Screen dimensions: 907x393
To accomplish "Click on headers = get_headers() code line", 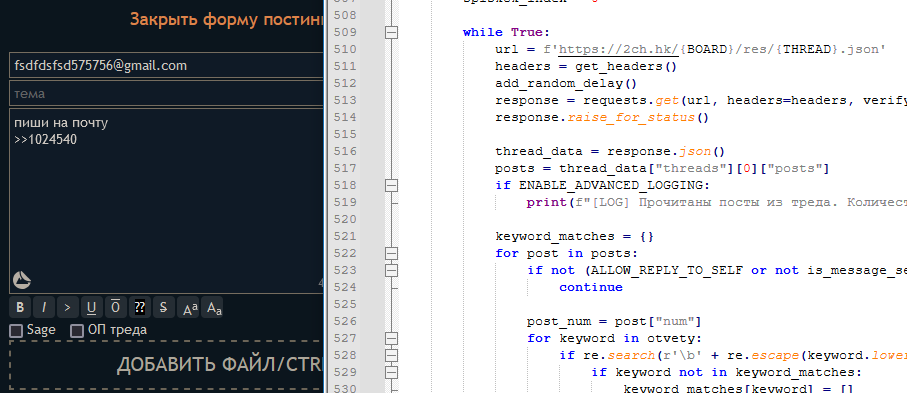I will coord(586,67).
